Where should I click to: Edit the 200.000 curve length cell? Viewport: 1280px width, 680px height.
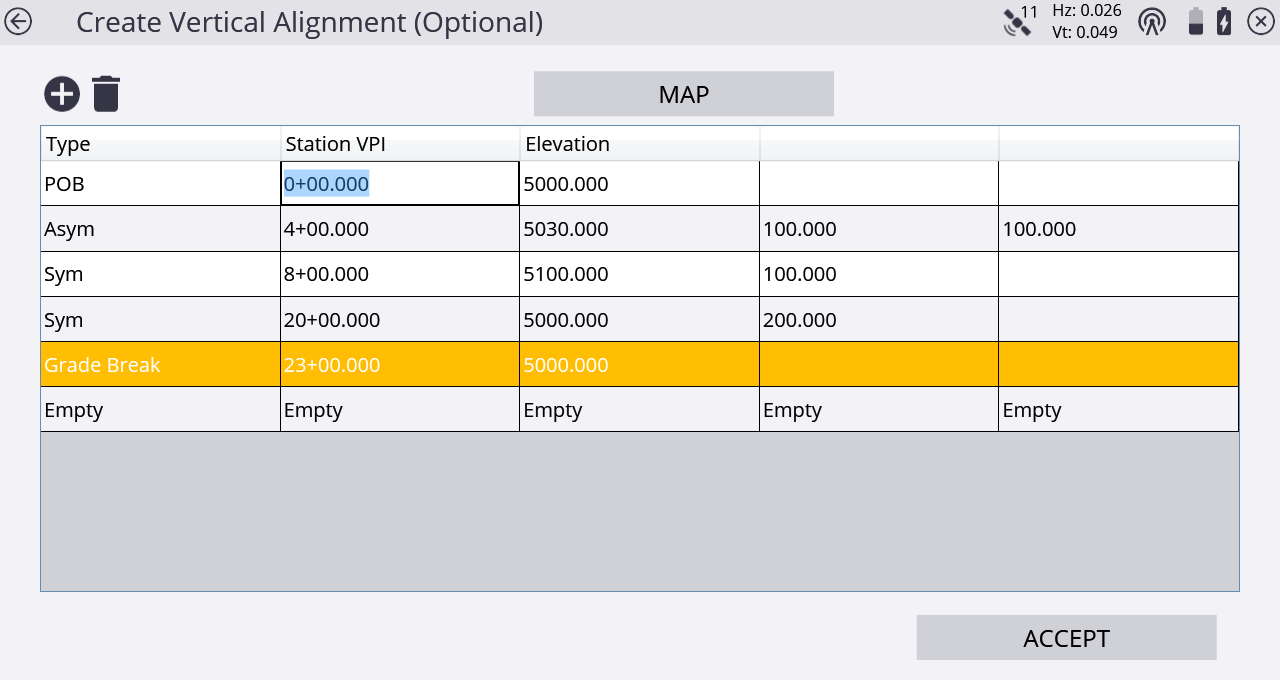(878, 320)
